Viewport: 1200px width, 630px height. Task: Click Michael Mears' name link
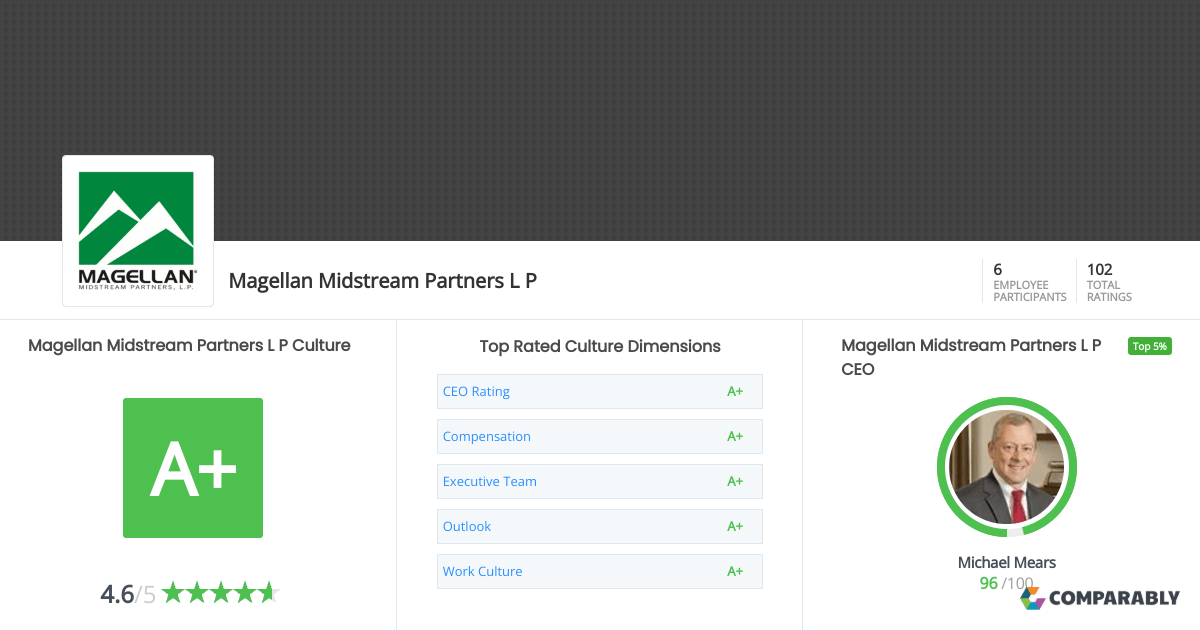(1006, 562)
